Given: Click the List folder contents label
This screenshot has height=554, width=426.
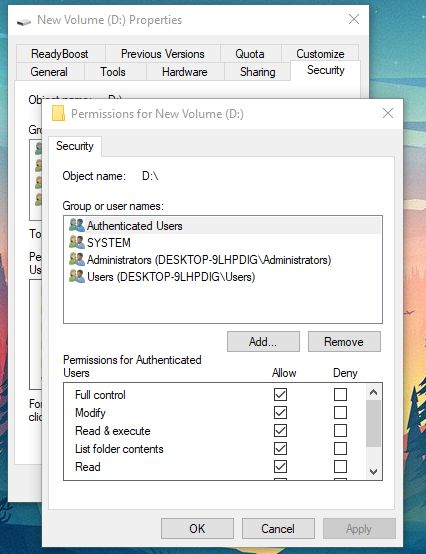Looking at the screenshot, I should (119, 449).
